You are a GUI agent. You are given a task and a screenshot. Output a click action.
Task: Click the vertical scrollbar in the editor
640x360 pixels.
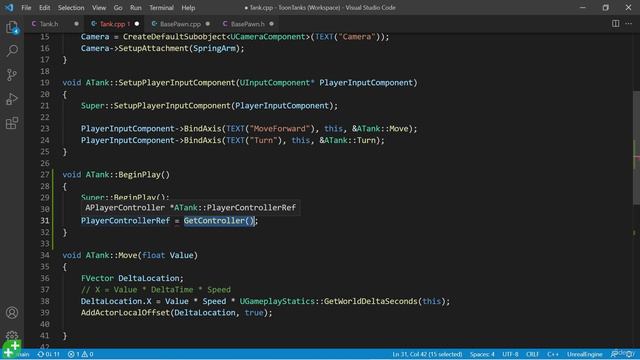tap(636, 147)
